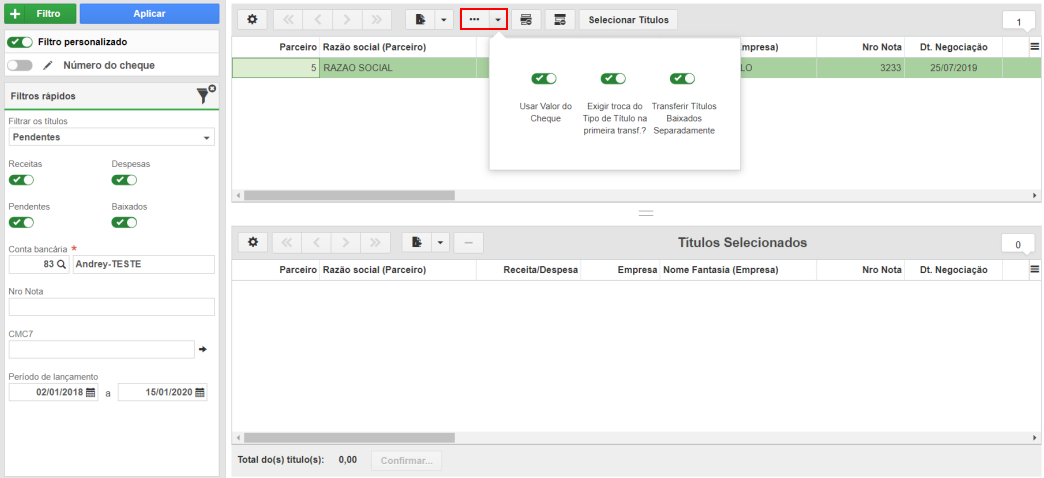Viewport: 1044px width, 478px height.
Task: Click the panel splitter handle between grids
Action: click(646, 214)
